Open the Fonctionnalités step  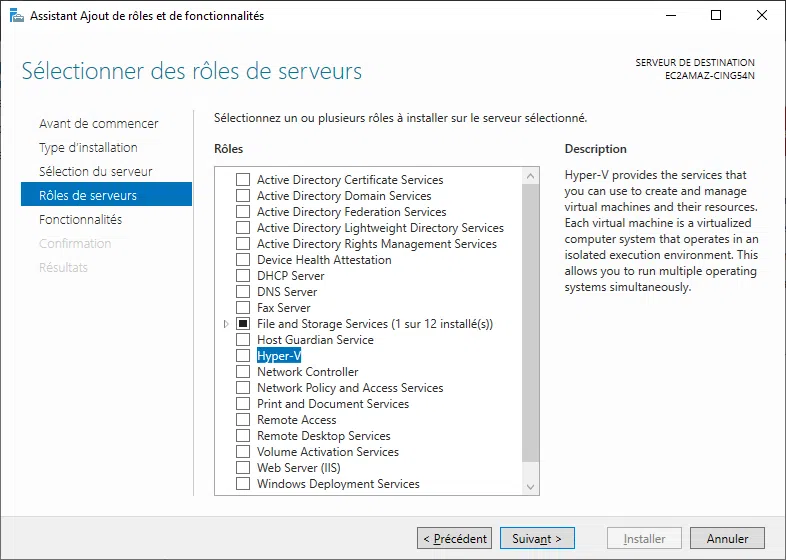tap(80, 220)
